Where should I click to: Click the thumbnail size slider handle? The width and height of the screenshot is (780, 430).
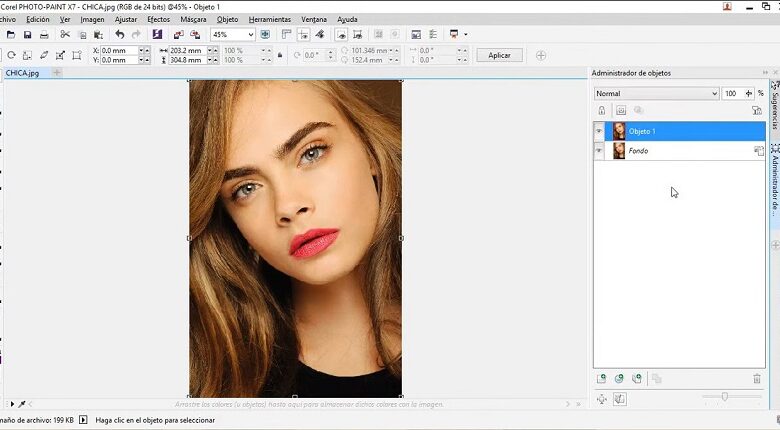[725, 397]
